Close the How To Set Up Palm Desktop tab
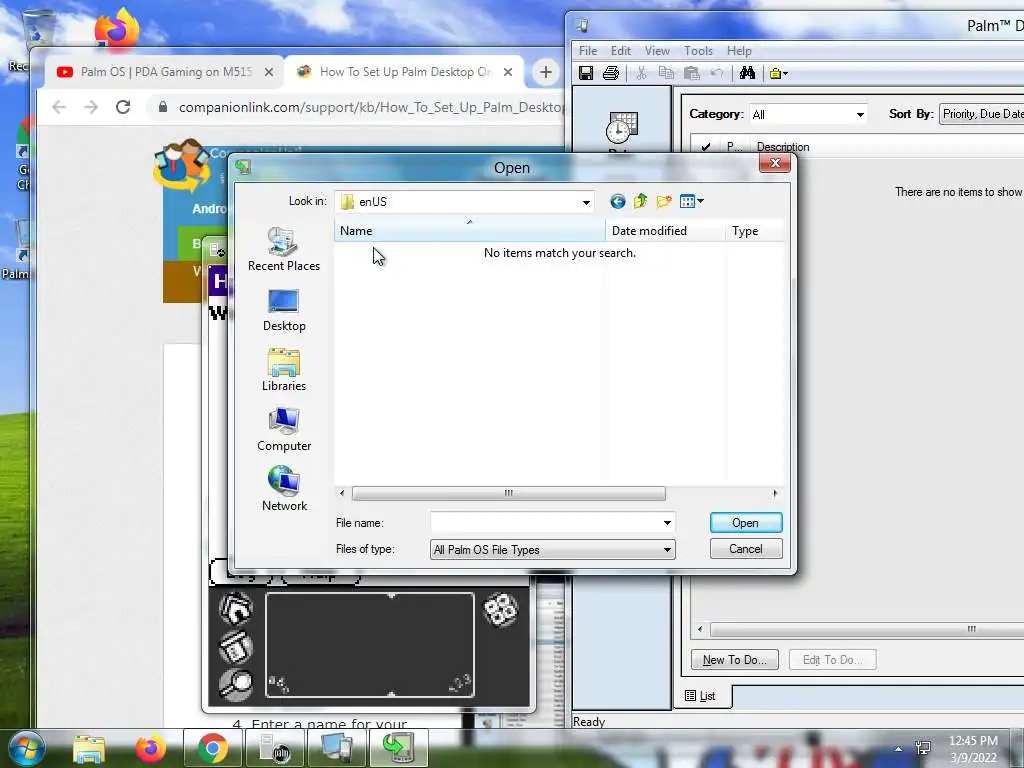Viewport: 1024px width, 768px height. pyautogui.click(x=507, y=72)
